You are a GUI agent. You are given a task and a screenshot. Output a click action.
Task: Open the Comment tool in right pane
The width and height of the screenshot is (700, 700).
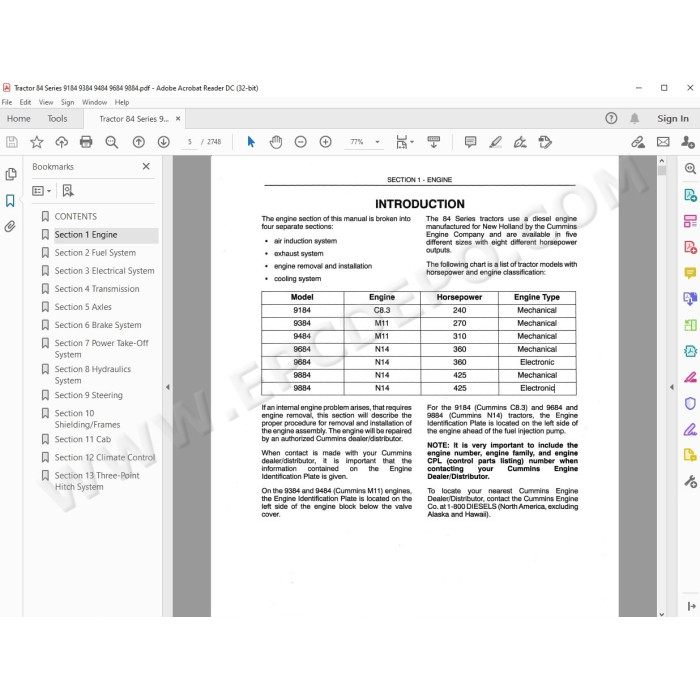(690, 273)
